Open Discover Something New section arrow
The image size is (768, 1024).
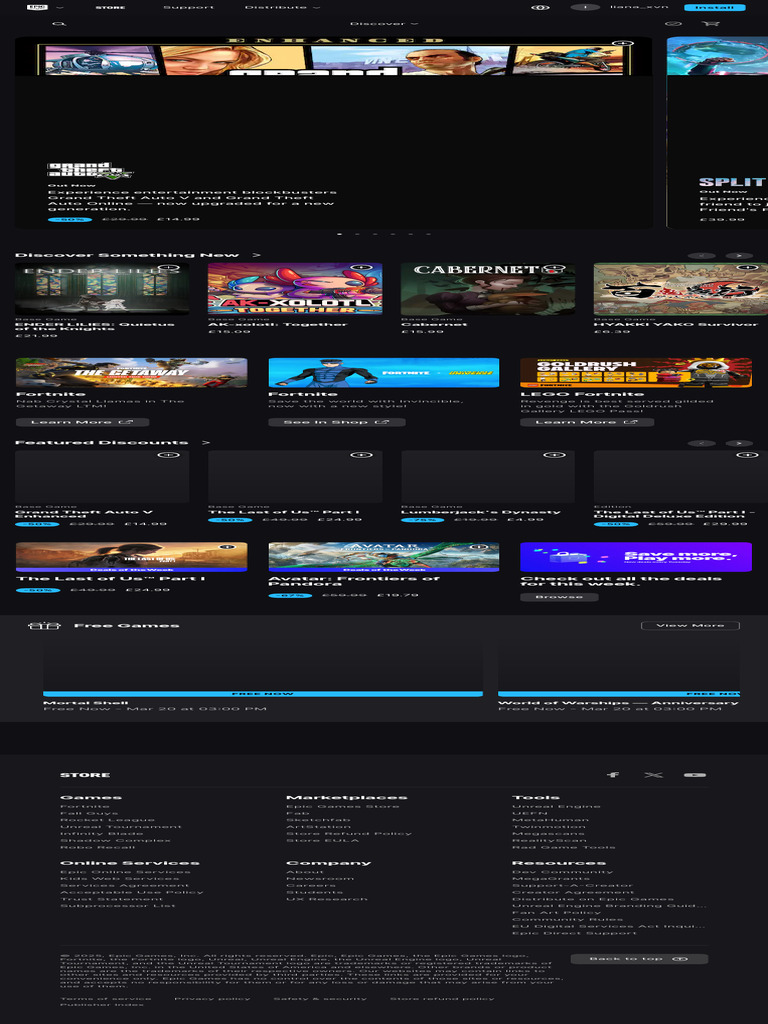[257, 255]
